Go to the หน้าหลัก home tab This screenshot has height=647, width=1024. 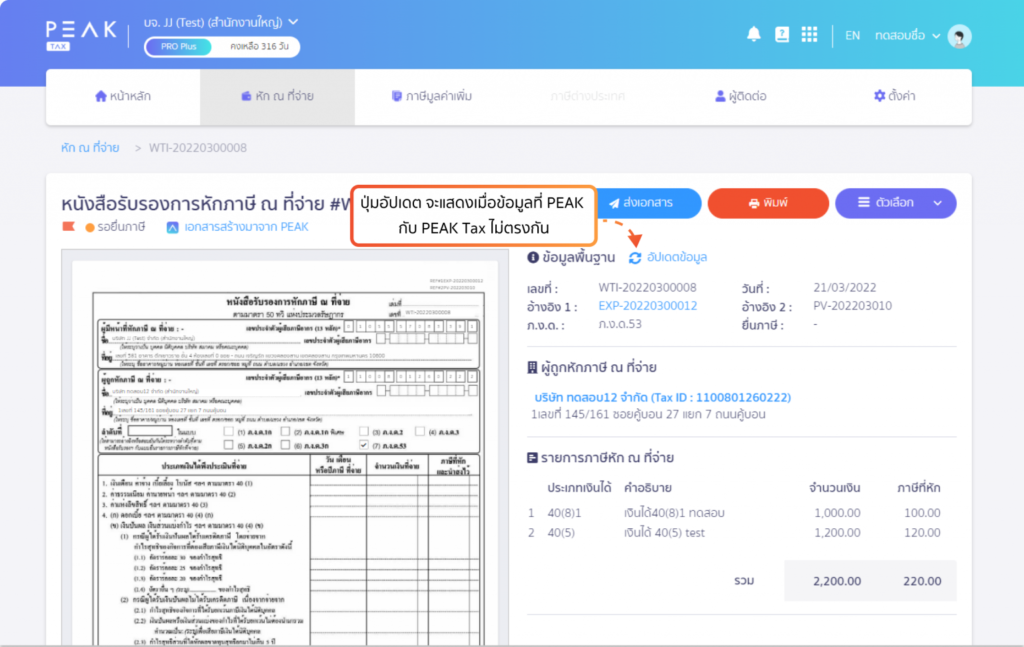pyautogui.click(x=123, y=96)
